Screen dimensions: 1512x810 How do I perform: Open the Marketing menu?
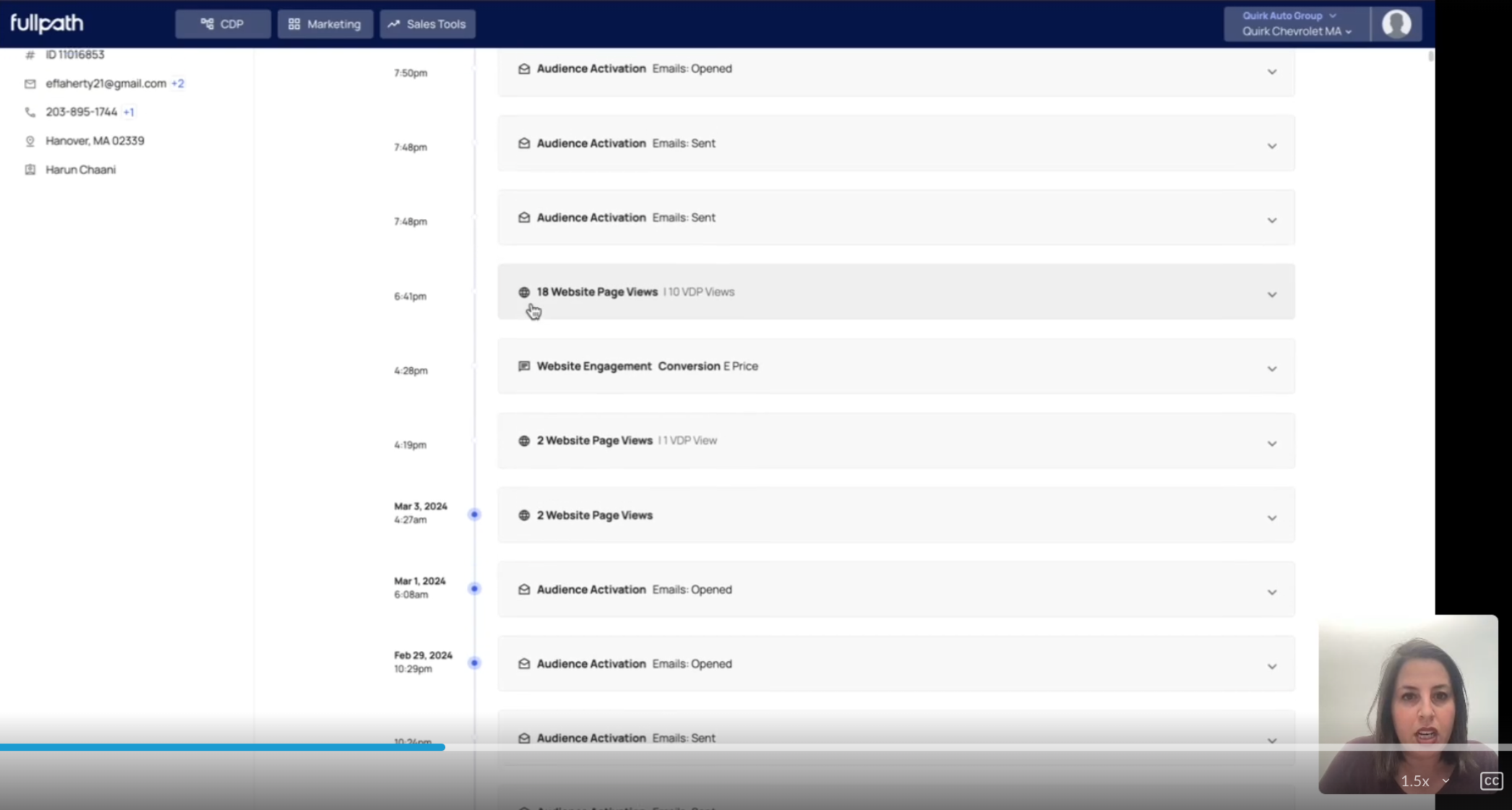(x=325, y=24)
